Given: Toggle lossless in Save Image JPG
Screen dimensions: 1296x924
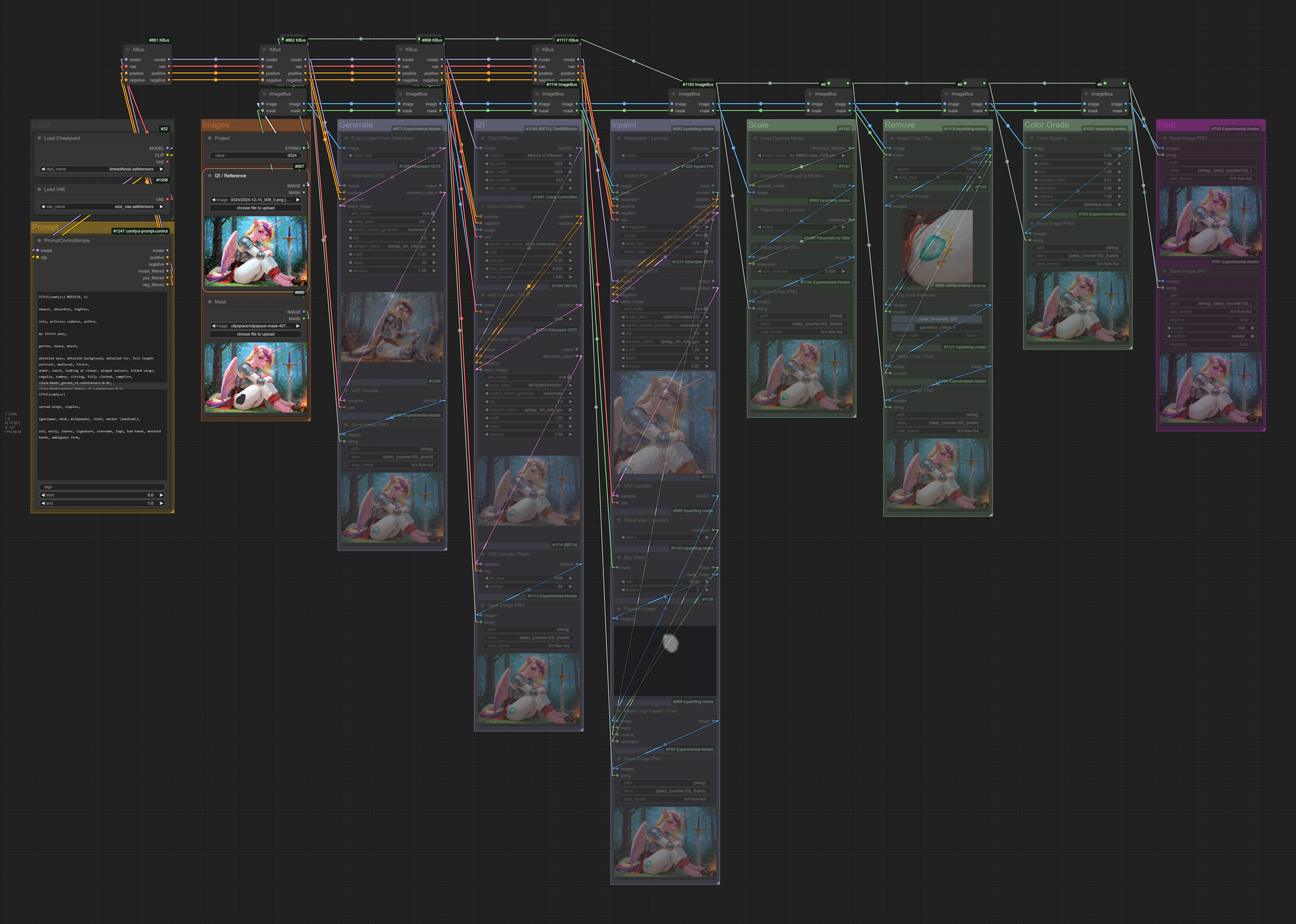Looking at the screenshot, I should click(1211, 320).
